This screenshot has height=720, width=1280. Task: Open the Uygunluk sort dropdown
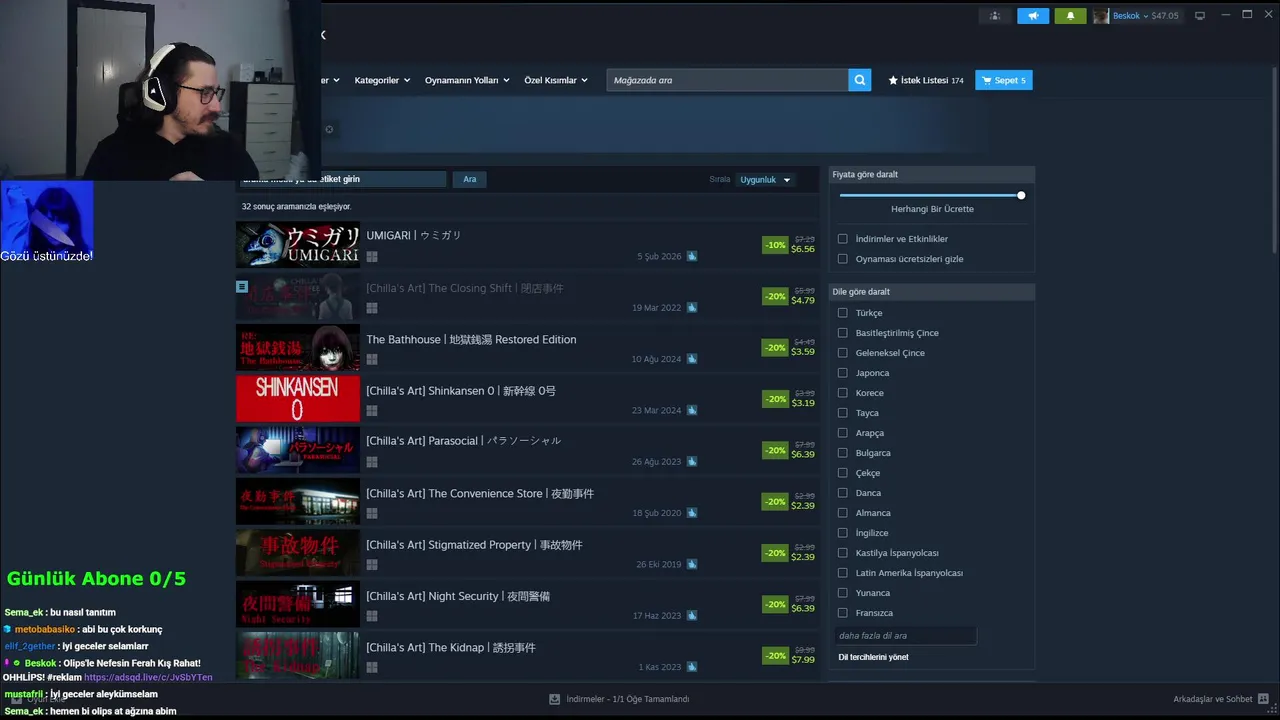[765, 180]
